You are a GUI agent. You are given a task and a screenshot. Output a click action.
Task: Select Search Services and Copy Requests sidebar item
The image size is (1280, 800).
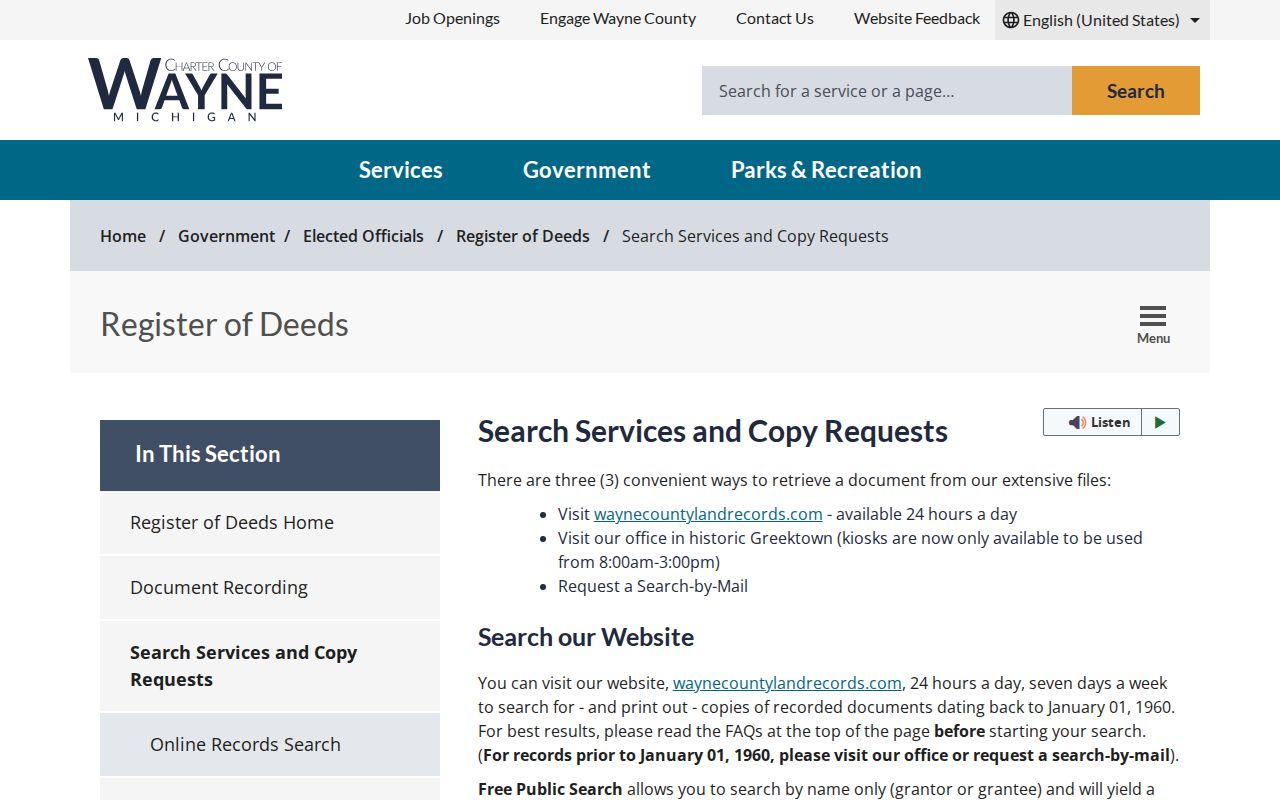(x=270, y=666)
